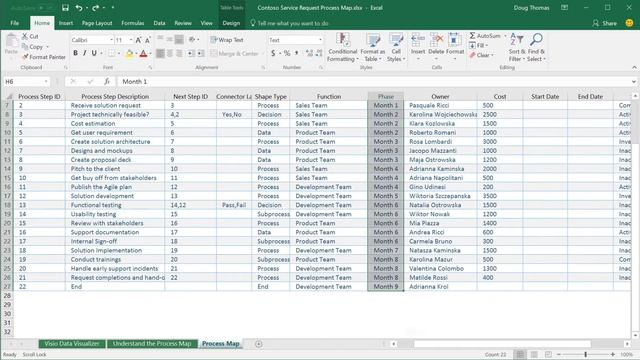
Task: Collapse the ribbon with the chevron
Action: coord(634,67)
